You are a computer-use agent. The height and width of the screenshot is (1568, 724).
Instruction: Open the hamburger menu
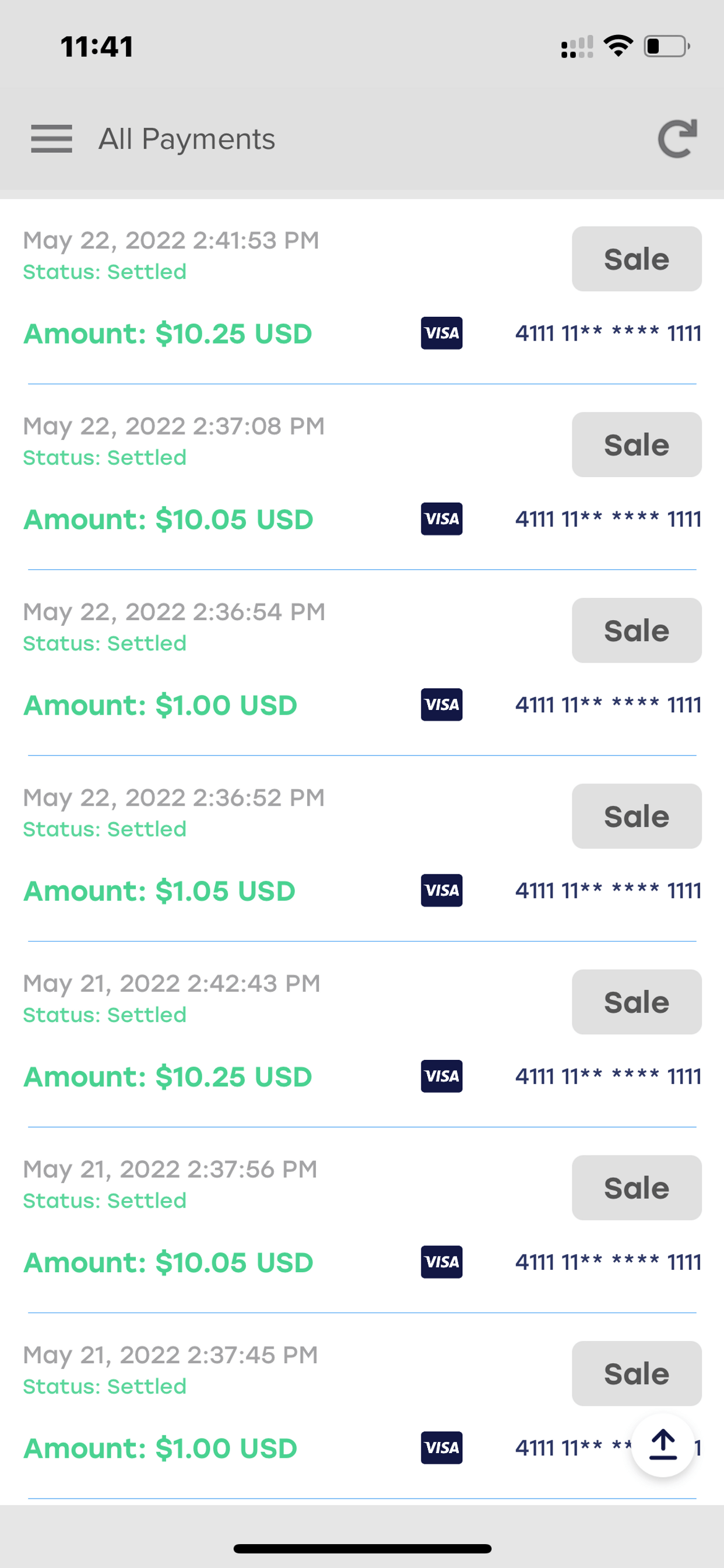(x=52, y=139)
